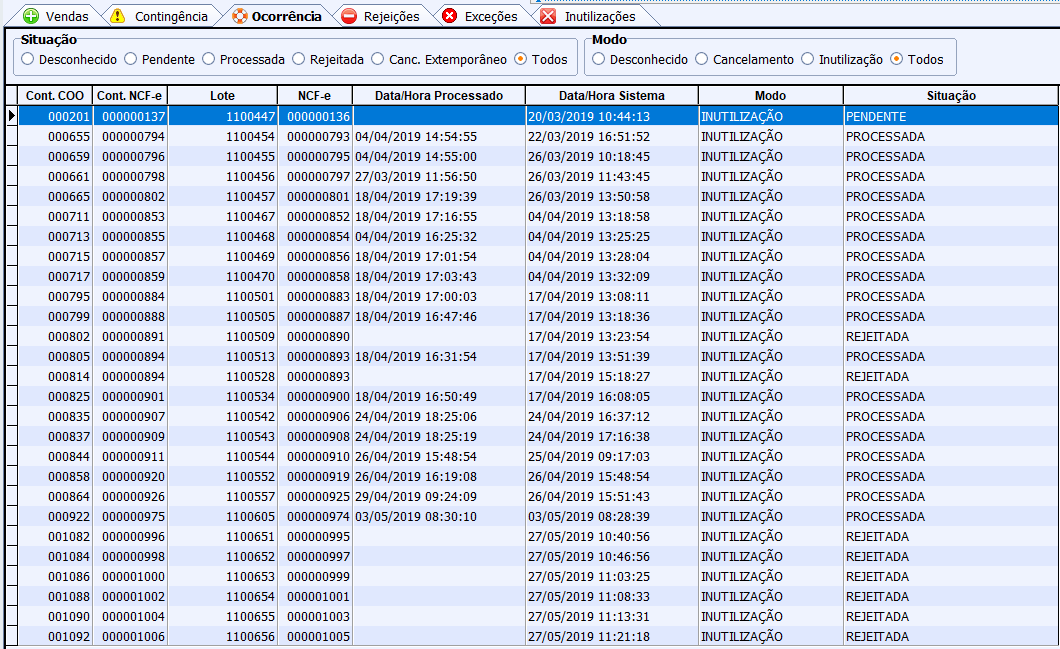This screenshot has width=1060, height=649.
Task: Select Lote cell 1100552
Action: point(222,477)
